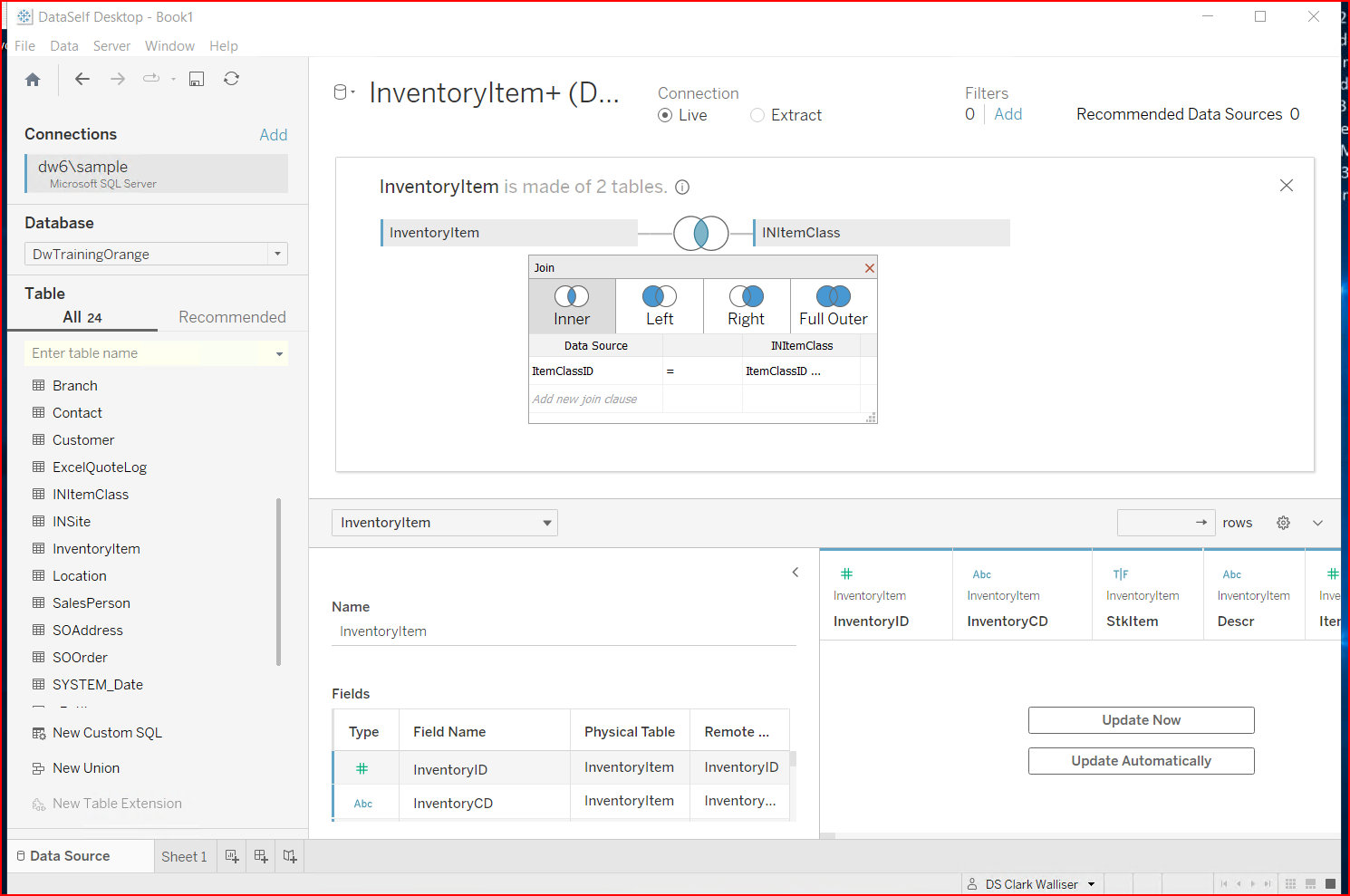
Task: Open the DwTrainingOrange database dropdown
Action: coord(277,254)
